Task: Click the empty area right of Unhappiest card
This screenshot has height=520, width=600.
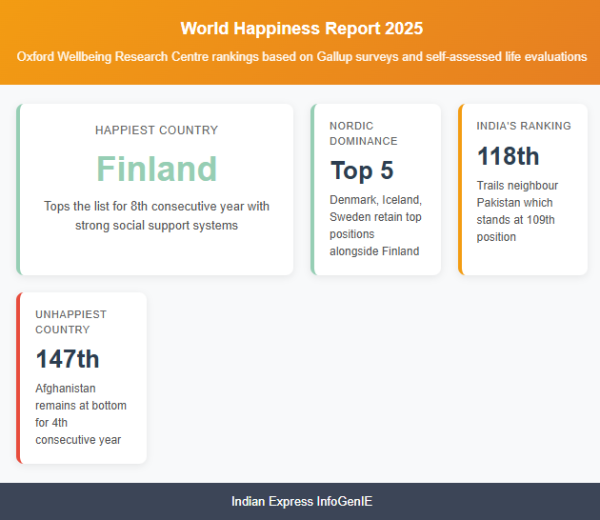Action: coord(370,378)
